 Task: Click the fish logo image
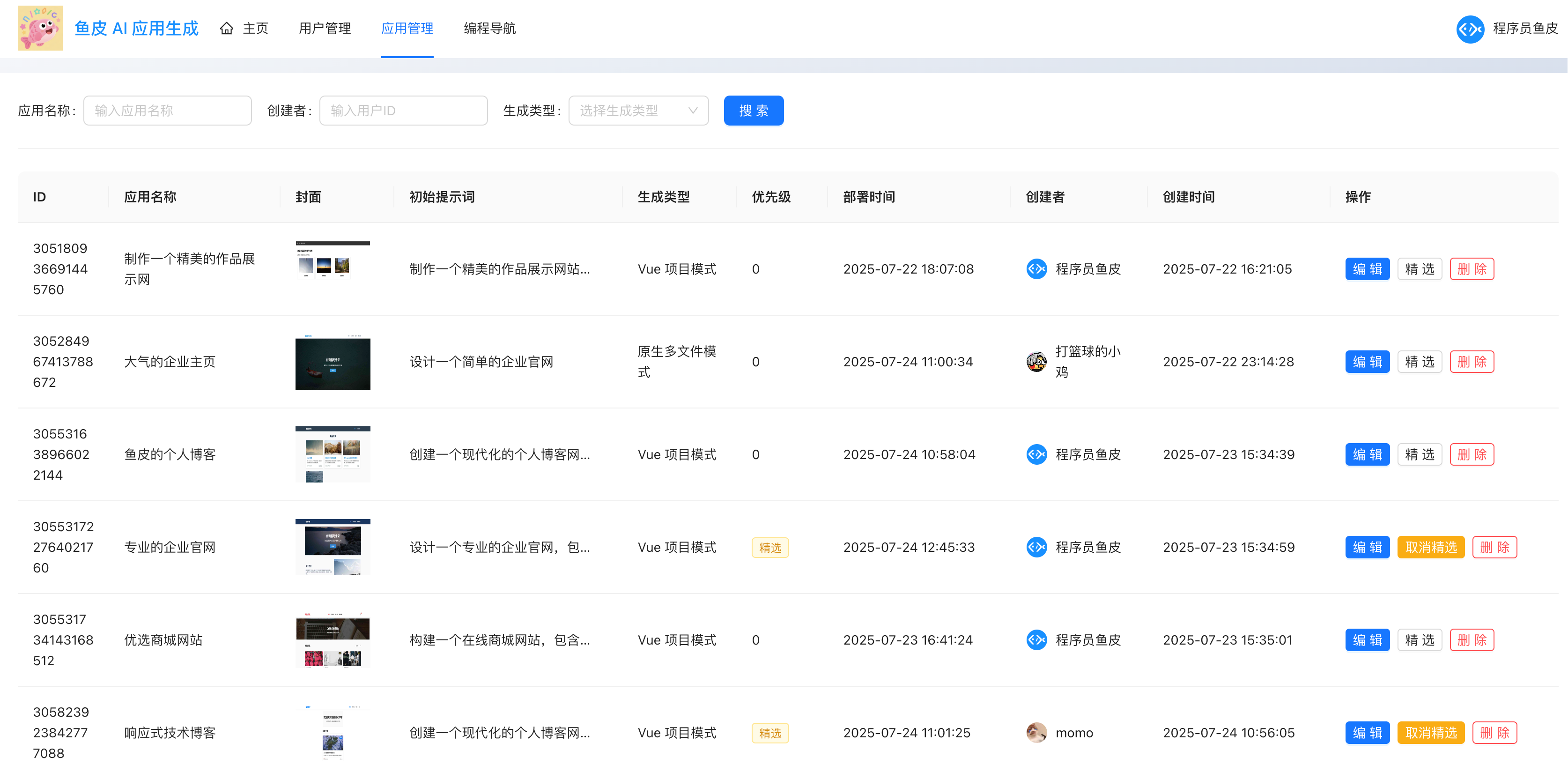40,28
